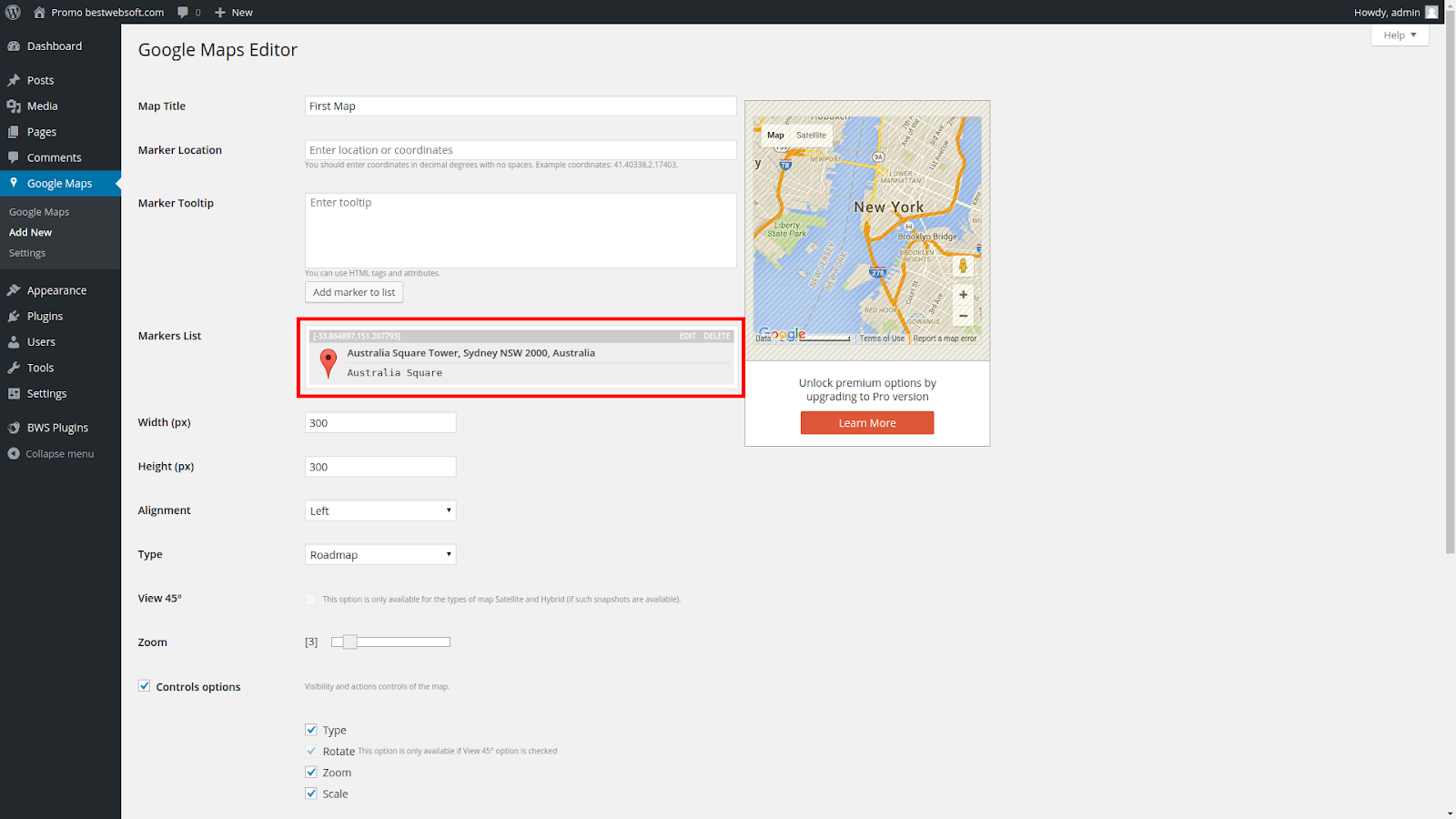1456x819 pixels.
Task: Uncheck the Zoom control checkbox
Action: coord(311,773)
